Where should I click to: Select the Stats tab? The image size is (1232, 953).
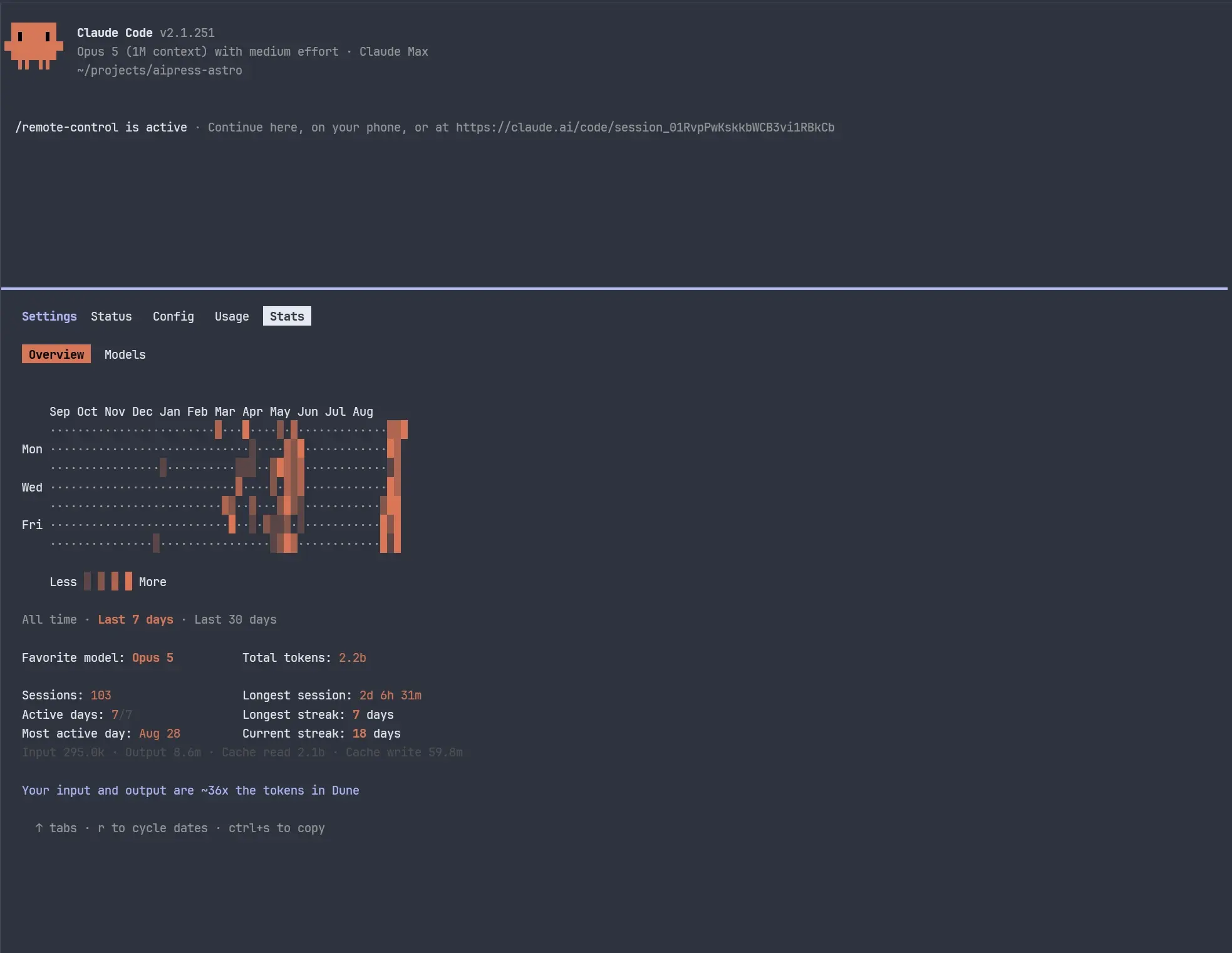[287, 316]
